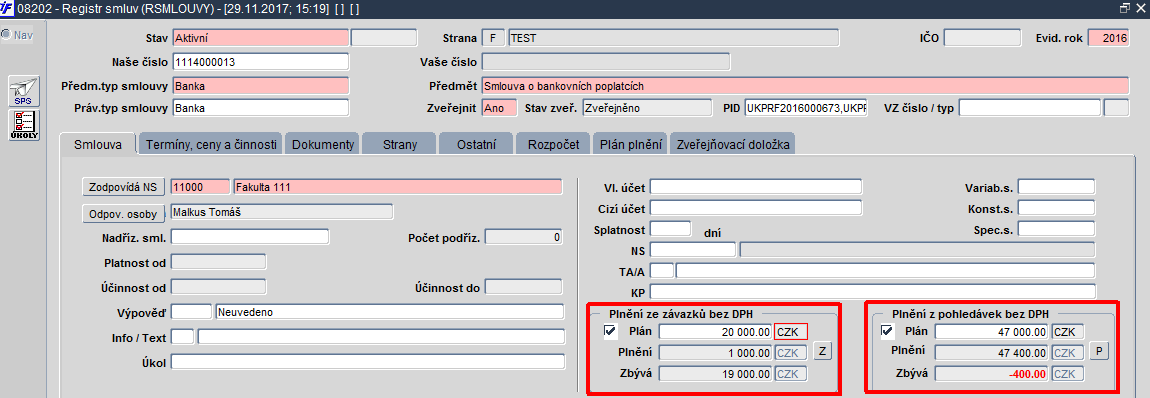Click the Strana field showing TEST

point(673,38)
